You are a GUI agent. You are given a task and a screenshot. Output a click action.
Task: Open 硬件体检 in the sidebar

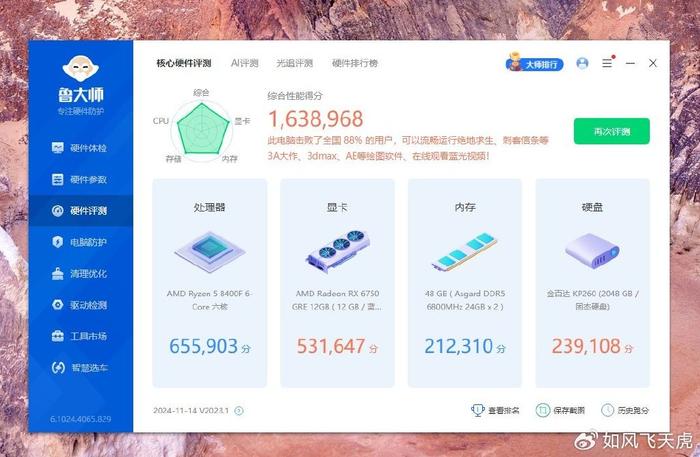pos(80,148)
